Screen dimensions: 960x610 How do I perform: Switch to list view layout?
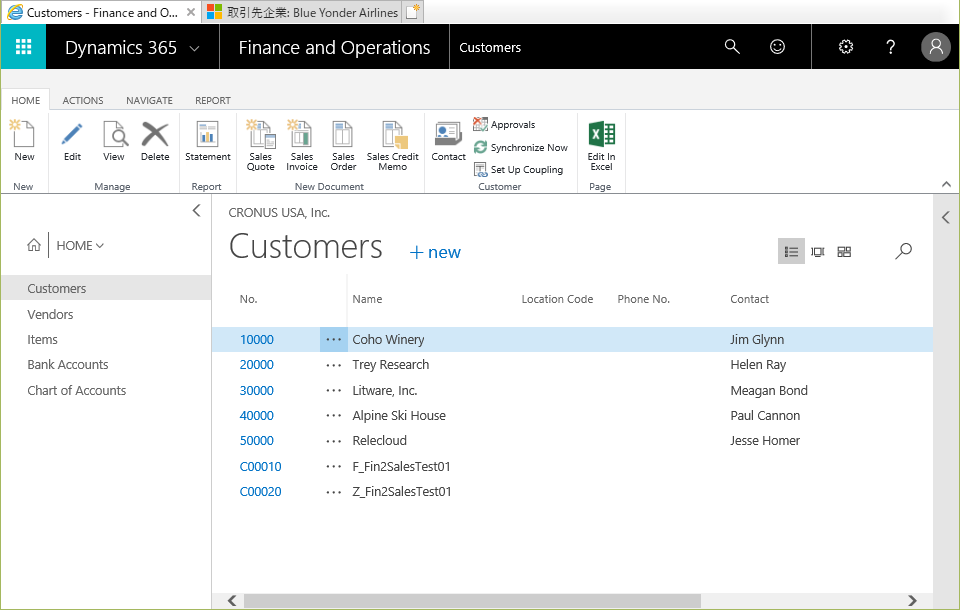[791, 252]
